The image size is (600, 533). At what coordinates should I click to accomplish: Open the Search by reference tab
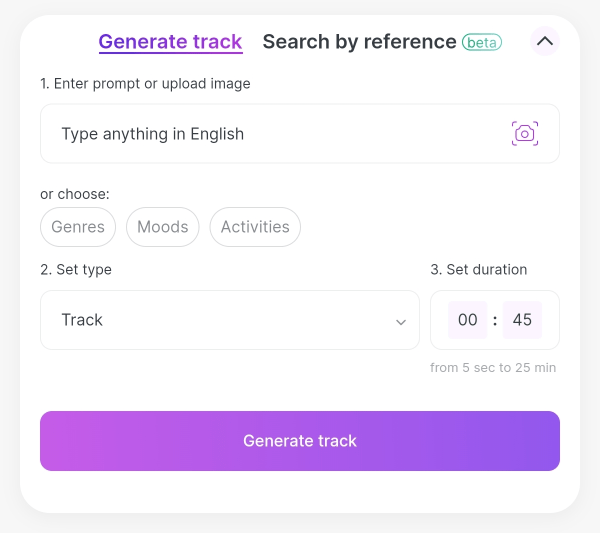coord(359,42)
